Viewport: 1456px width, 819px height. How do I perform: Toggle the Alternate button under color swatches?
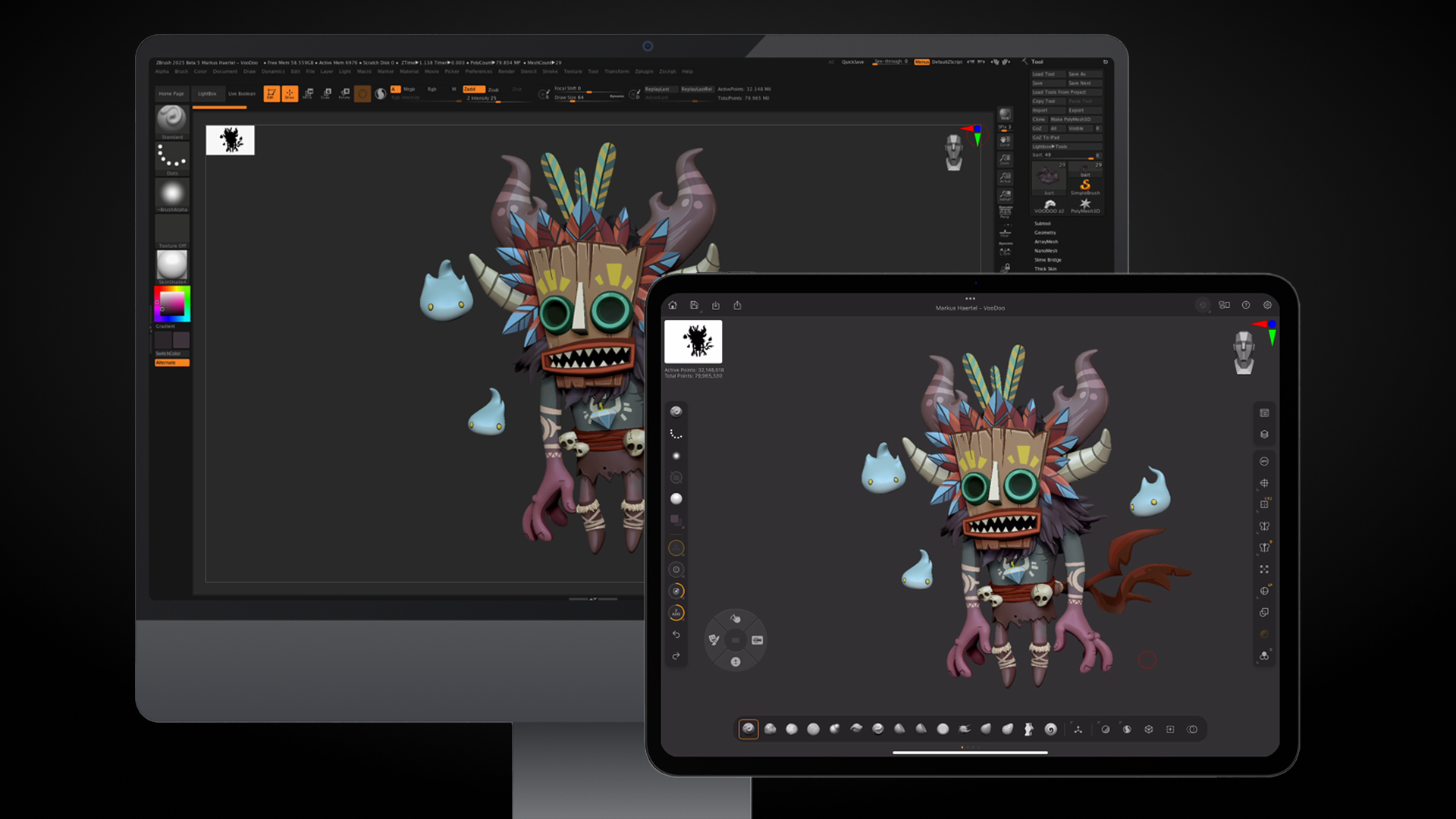172,362
